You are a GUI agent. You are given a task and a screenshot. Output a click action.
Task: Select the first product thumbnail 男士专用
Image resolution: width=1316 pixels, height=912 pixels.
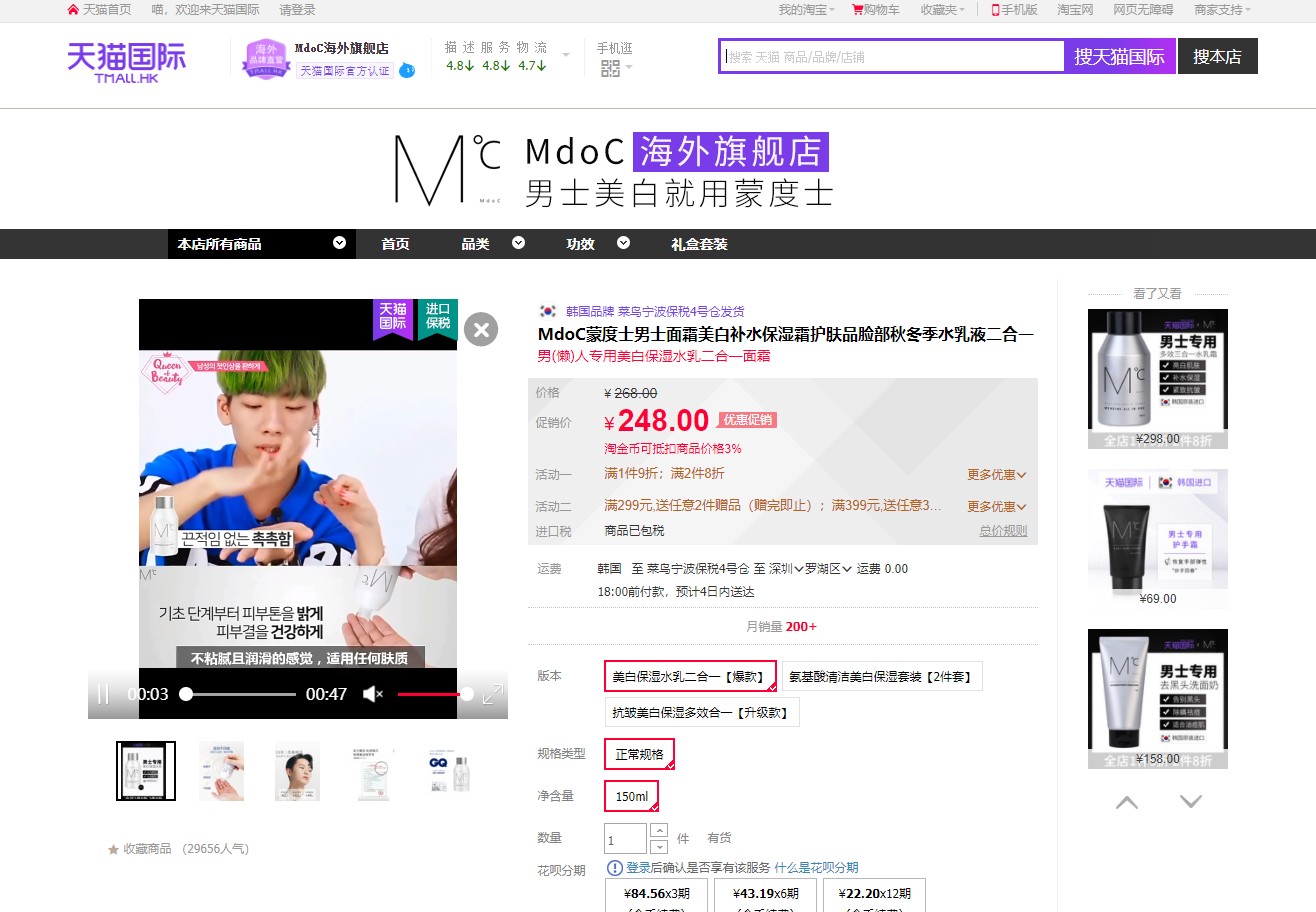click(x=146, y=771)
